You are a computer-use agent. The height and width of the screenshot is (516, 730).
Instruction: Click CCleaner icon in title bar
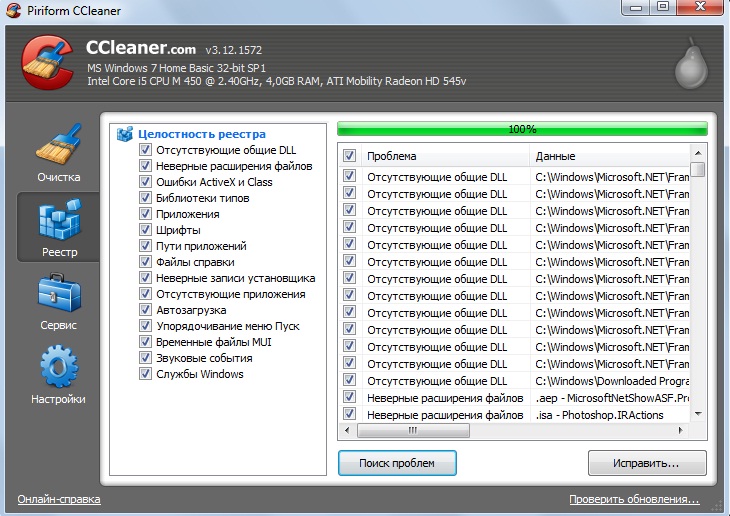tap(14, 10)
